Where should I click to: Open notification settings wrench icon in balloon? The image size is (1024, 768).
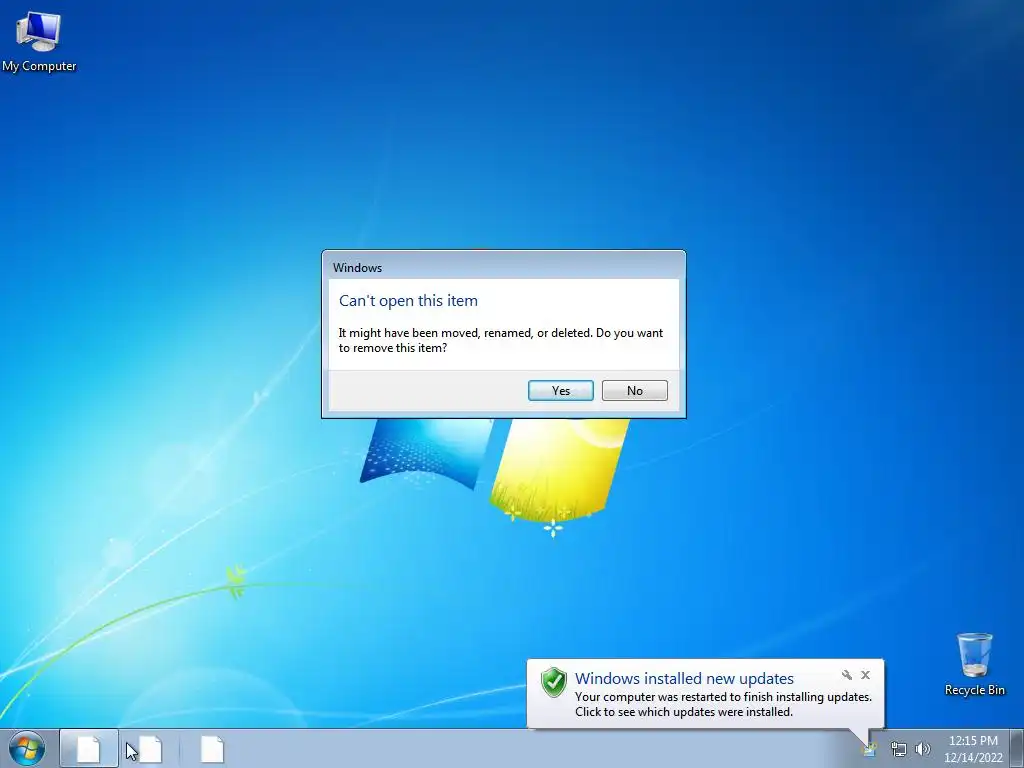click(x=846, y=675)
